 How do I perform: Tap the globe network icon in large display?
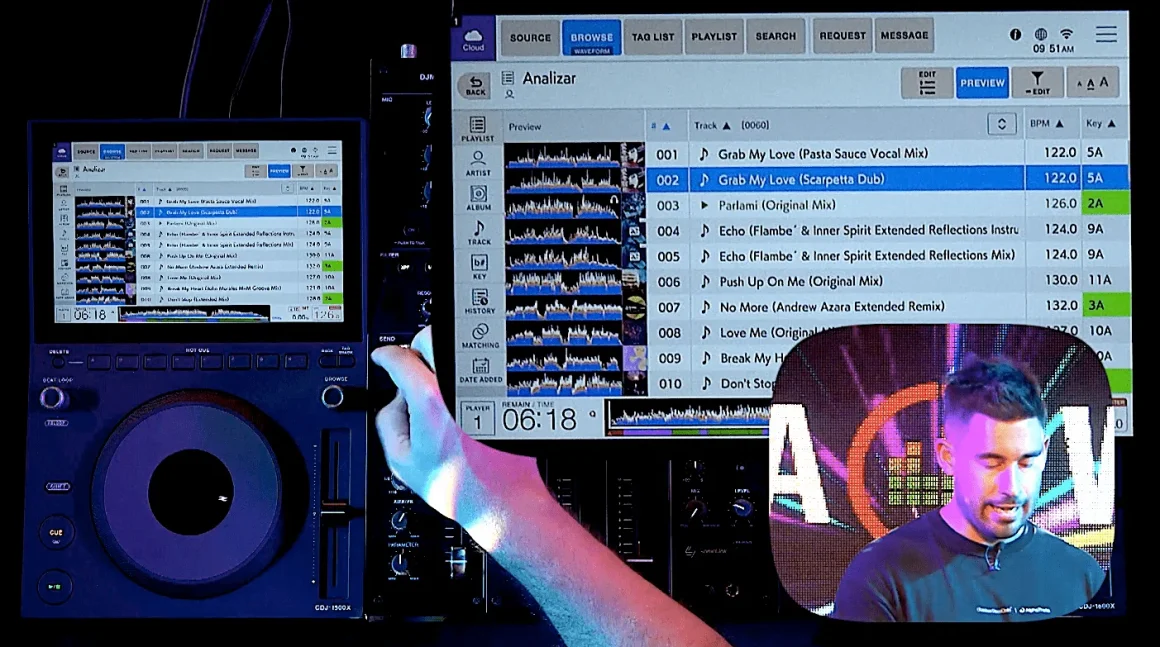point(1041,34)
